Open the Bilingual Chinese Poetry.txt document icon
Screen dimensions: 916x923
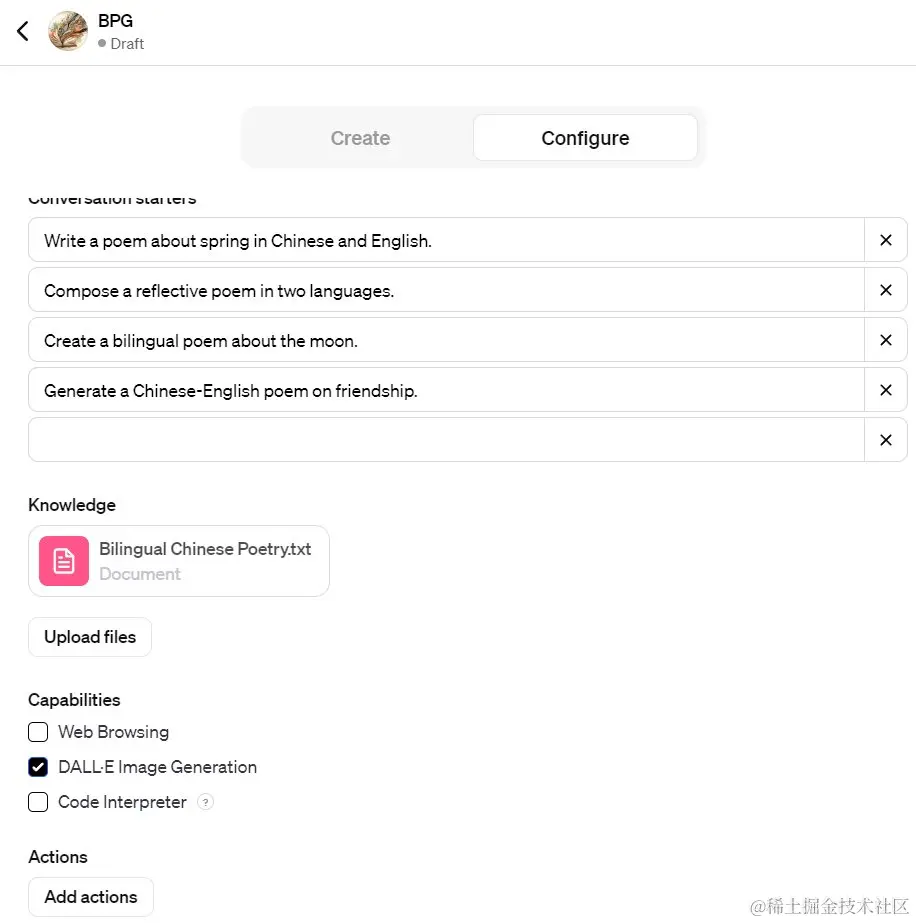pyautogui.click(x=62, y=561)
